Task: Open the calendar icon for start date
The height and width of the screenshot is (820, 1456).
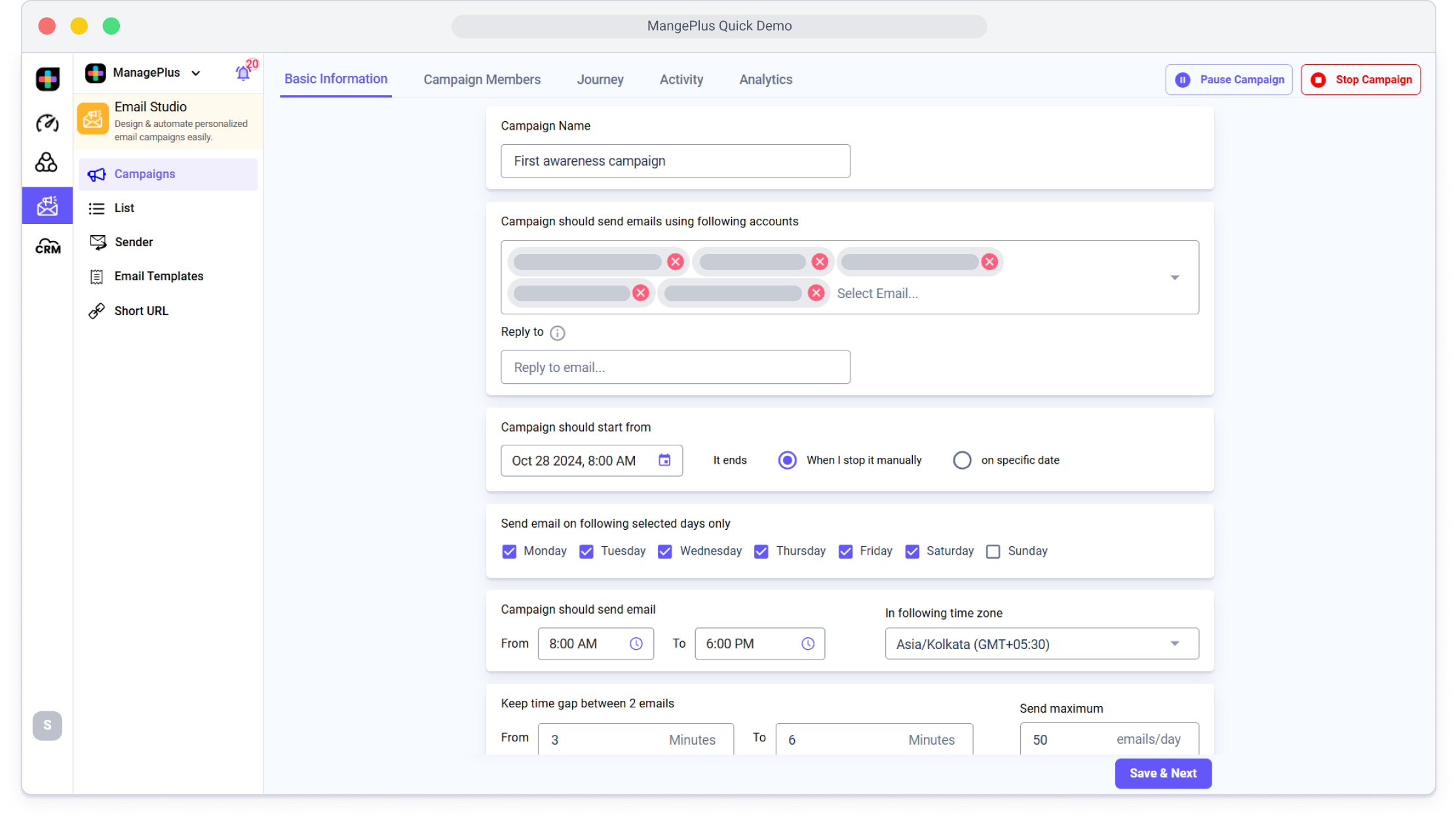Action: pos(664,460)
